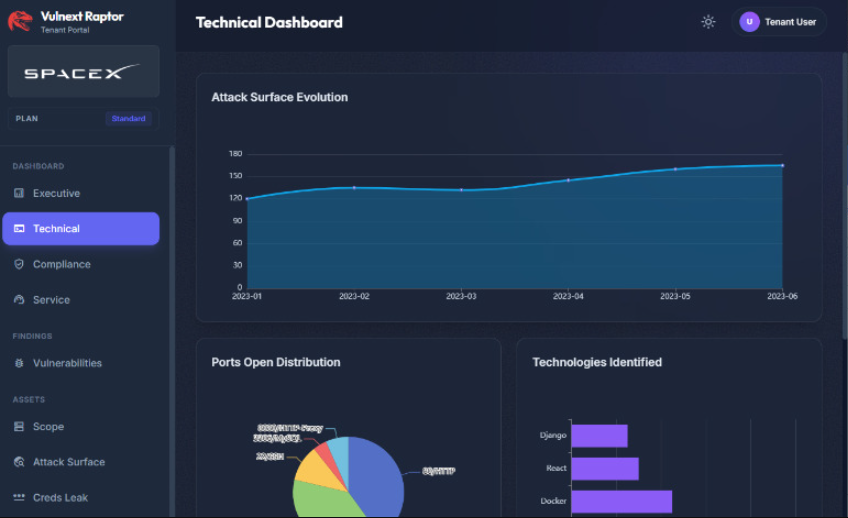Image resolution: width=848 pixels, height=518 pixels.
Task: Click the Tenant Portal subtitle text
Action: tap(65, 30)
